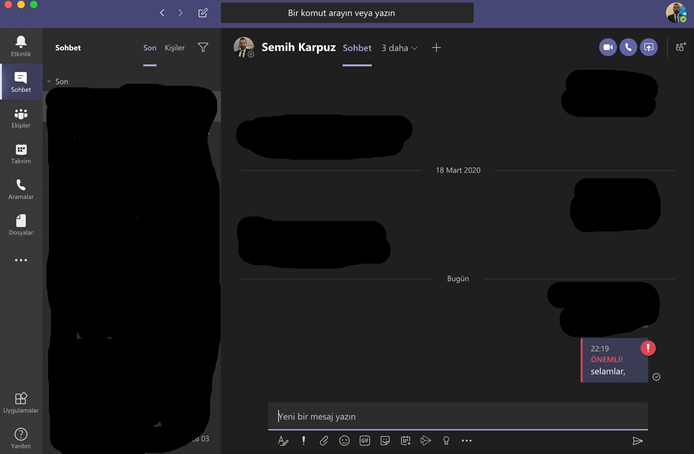Screen dimensions: 694x454
Task: Open the Stream icon in compose toolbar
Action: [425, 441]
